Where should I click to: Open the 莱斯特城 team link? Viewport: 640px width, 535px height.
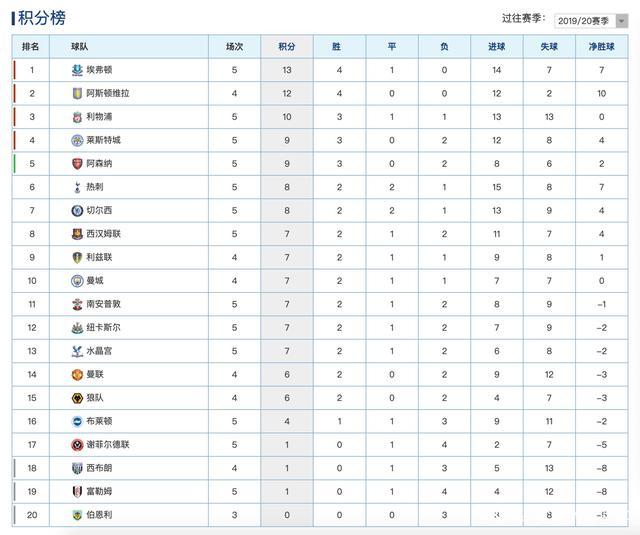103,140
